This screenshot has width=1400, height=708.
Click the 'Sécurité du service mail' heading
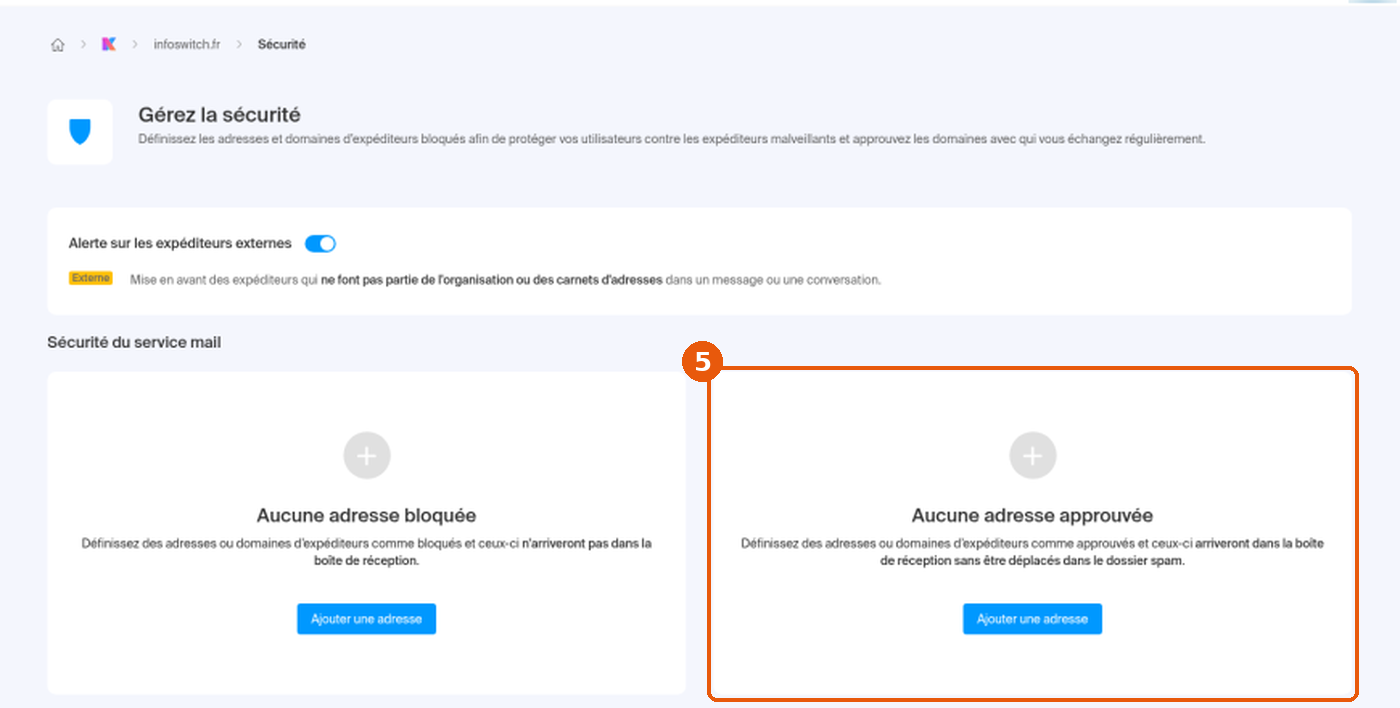click(x=134, y=342)
